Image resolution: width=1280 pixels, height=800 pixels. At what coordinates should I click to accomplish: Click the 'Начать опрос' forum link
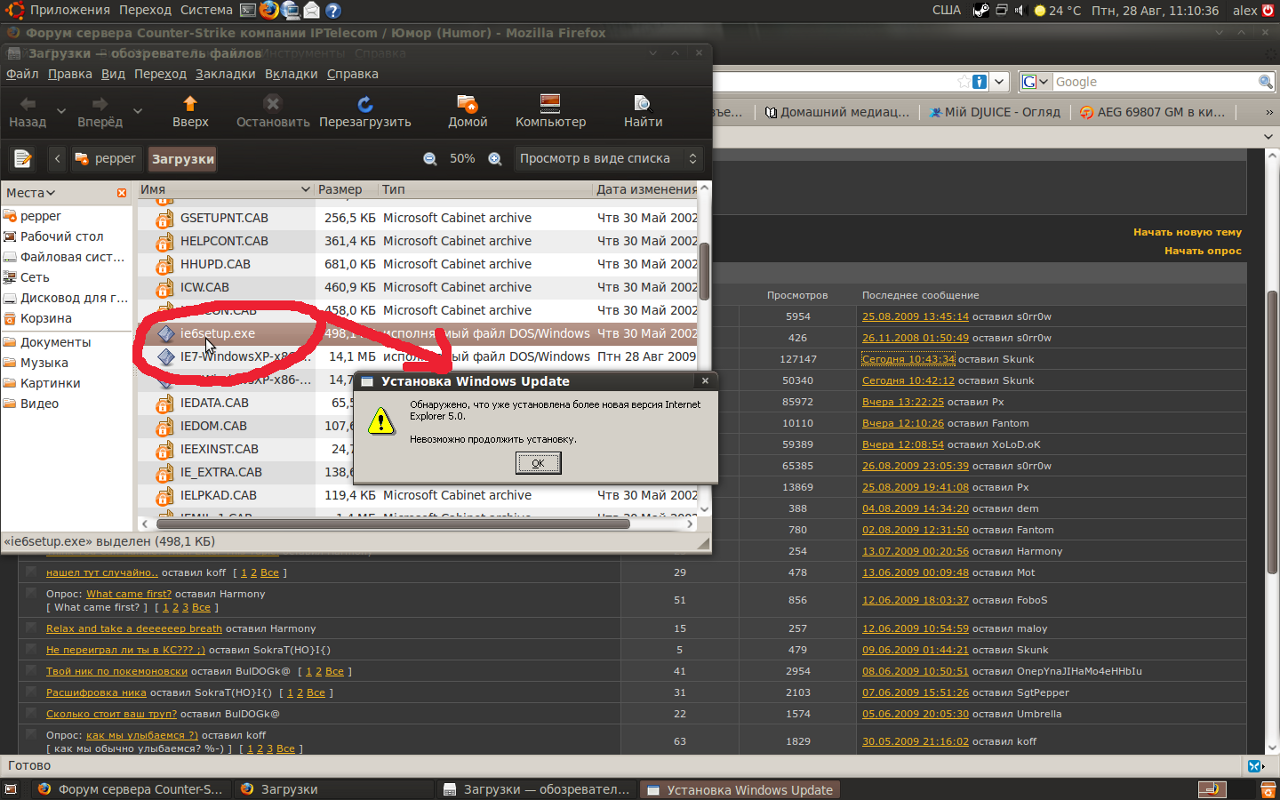pyautogui.click(x=1202, y=251)
